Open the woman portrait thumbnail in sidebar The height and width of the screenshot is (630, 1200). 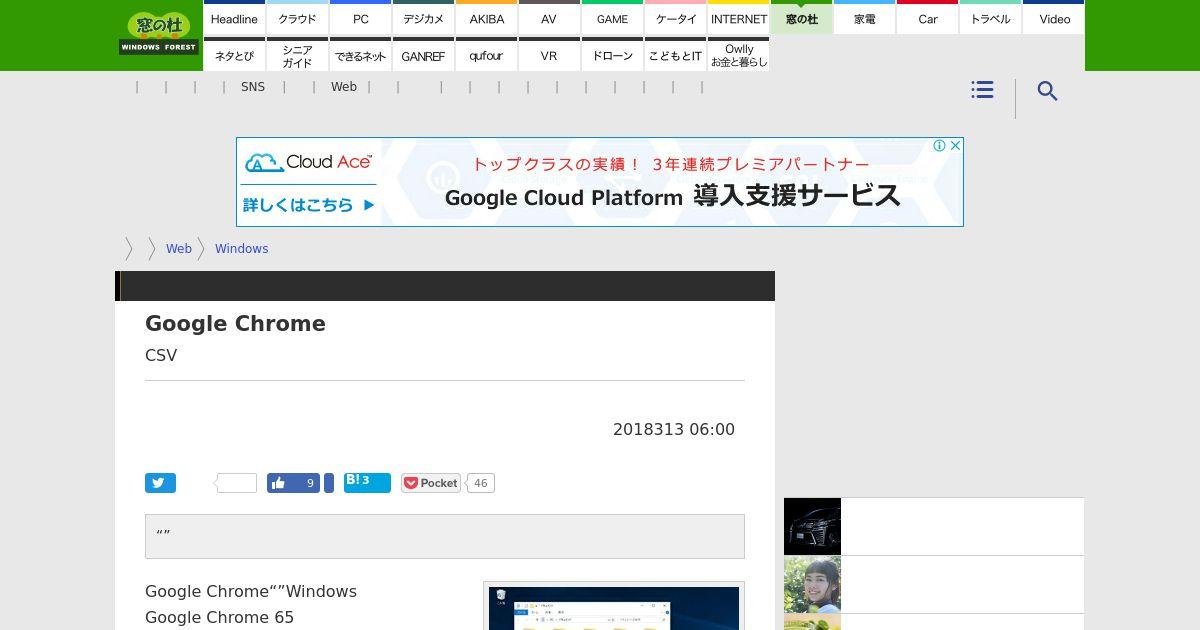click(812, 584)
